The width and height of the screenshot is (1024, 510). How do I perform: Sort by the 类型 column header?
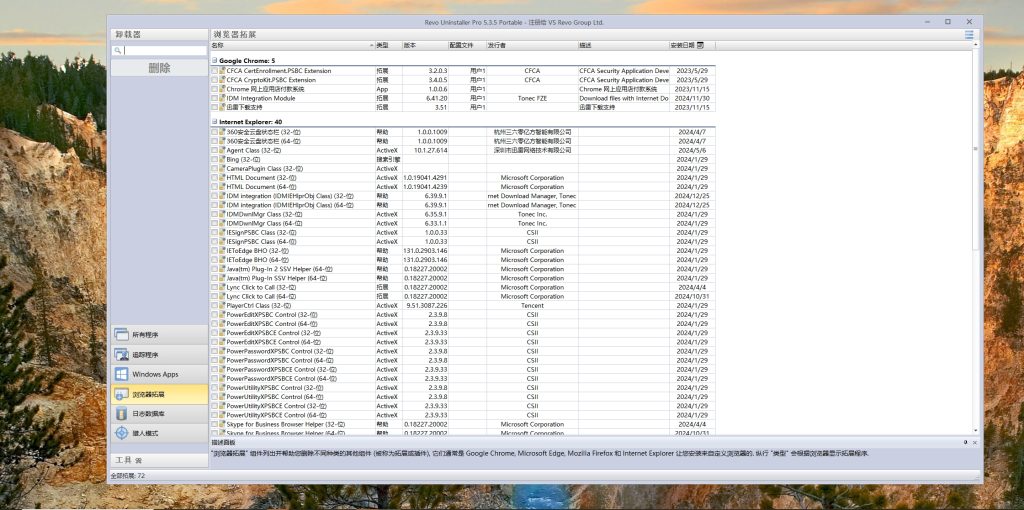pos(388,45)
